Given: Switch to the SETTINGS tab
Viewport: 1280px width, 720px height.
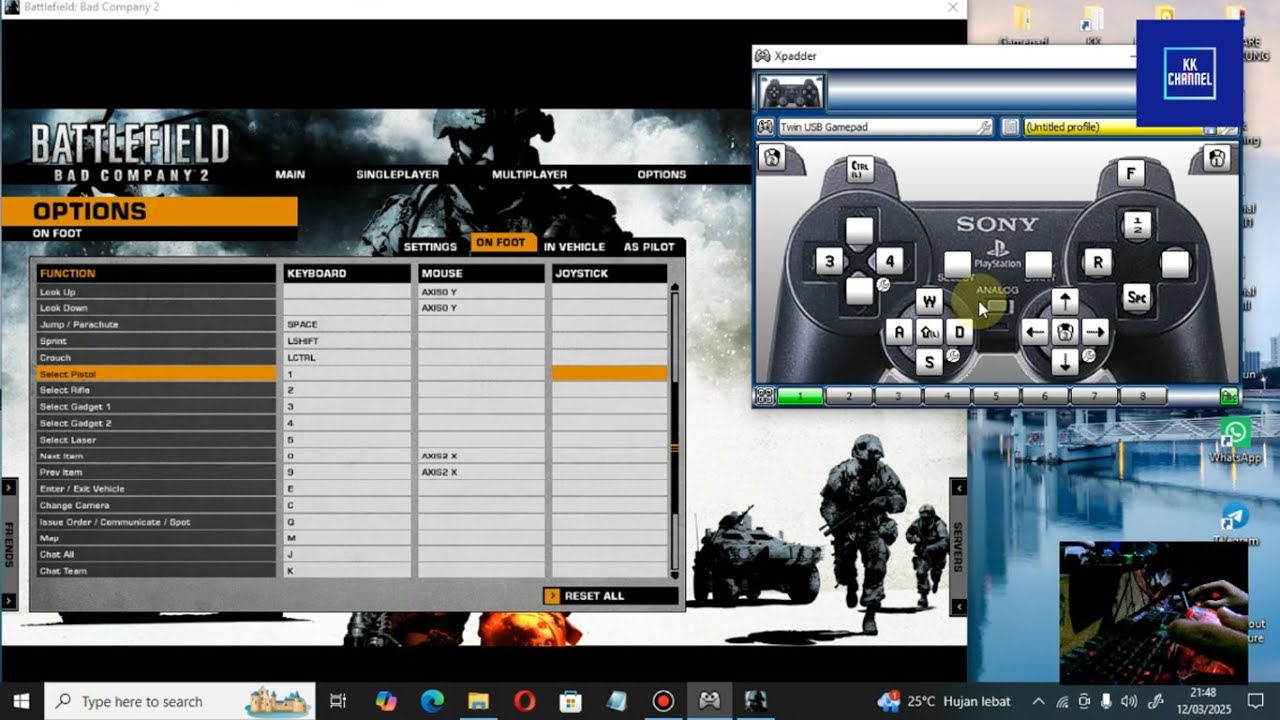Looking at the screenshot, I should pyautogui.click(x=430, y=246).
